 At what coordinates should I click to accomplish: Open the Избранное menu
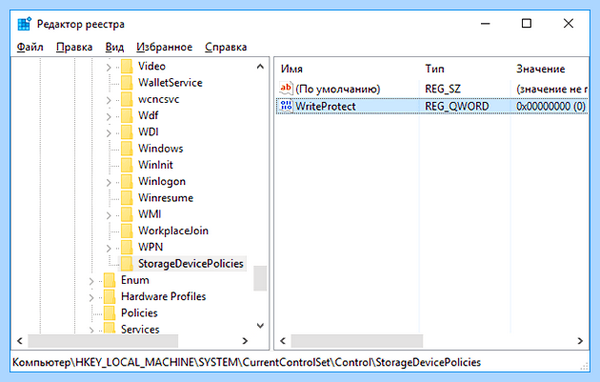[x=164, y=47]
